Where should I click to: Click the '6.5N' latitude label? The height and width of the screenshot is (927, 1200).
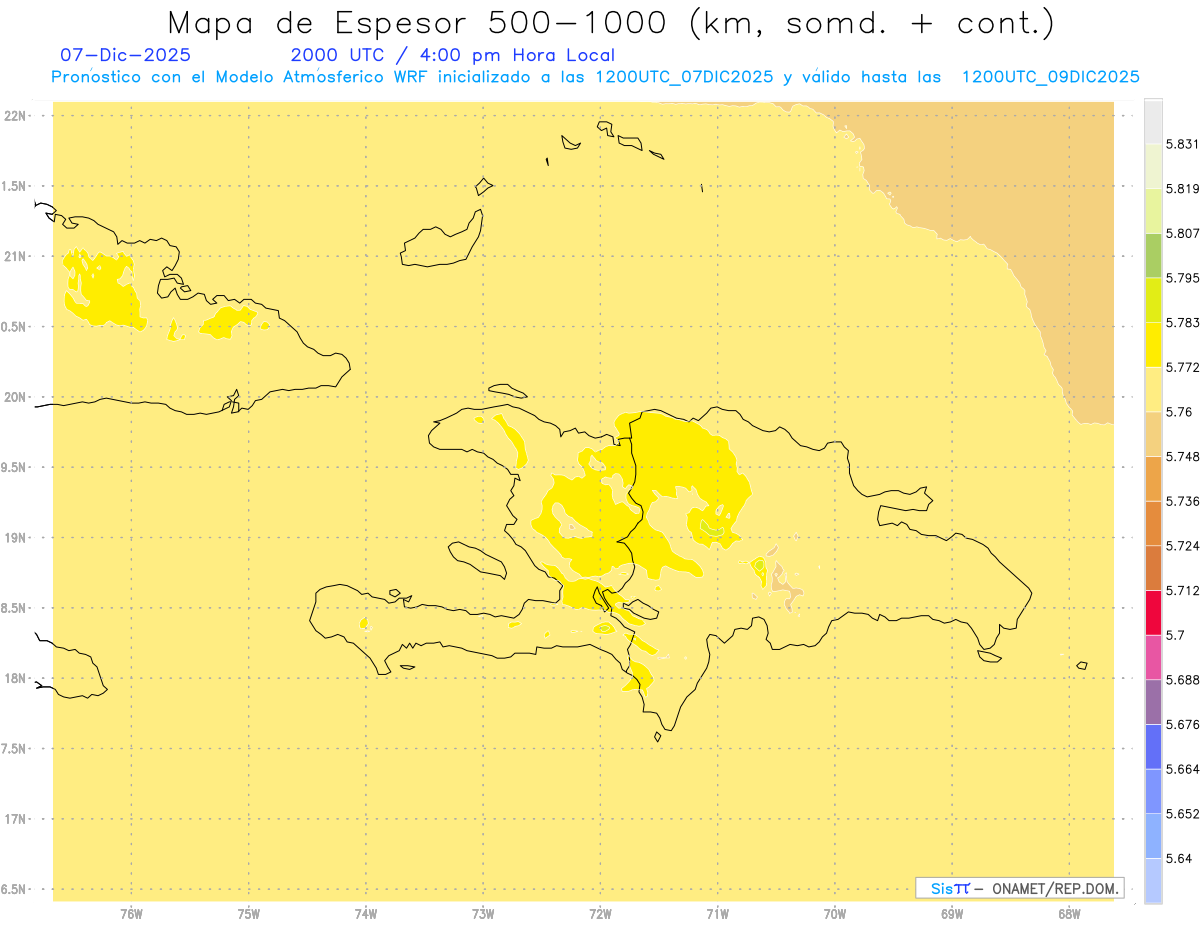pos(15,890)
